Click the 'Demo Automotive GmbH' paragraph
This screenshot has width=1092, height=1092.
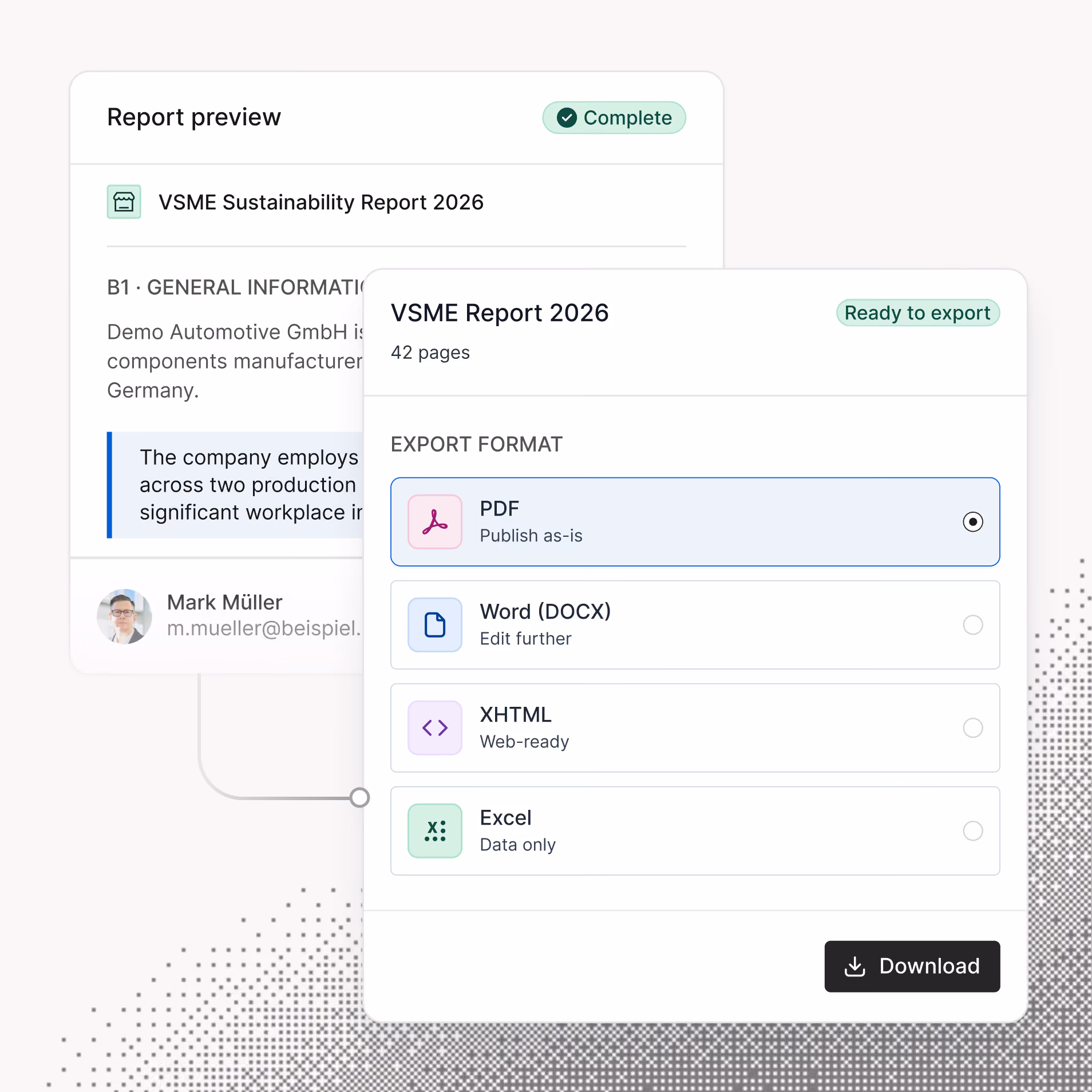pos(235,361)
